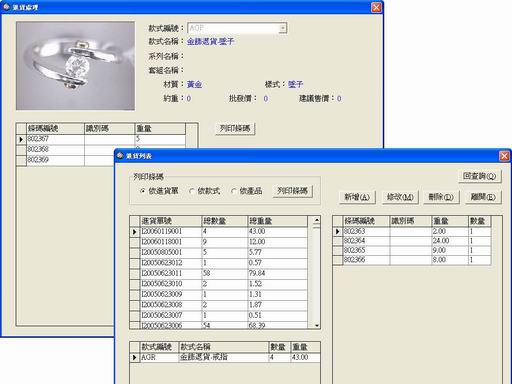Click row selector beside I20050623010
The width and height of the screenshot is (512, 384).
[135, 284]
